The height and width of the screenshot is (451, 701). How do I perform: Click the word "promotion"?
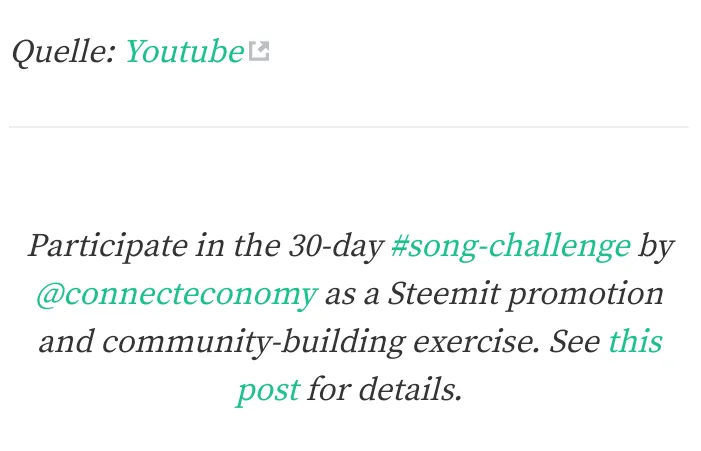585,295
